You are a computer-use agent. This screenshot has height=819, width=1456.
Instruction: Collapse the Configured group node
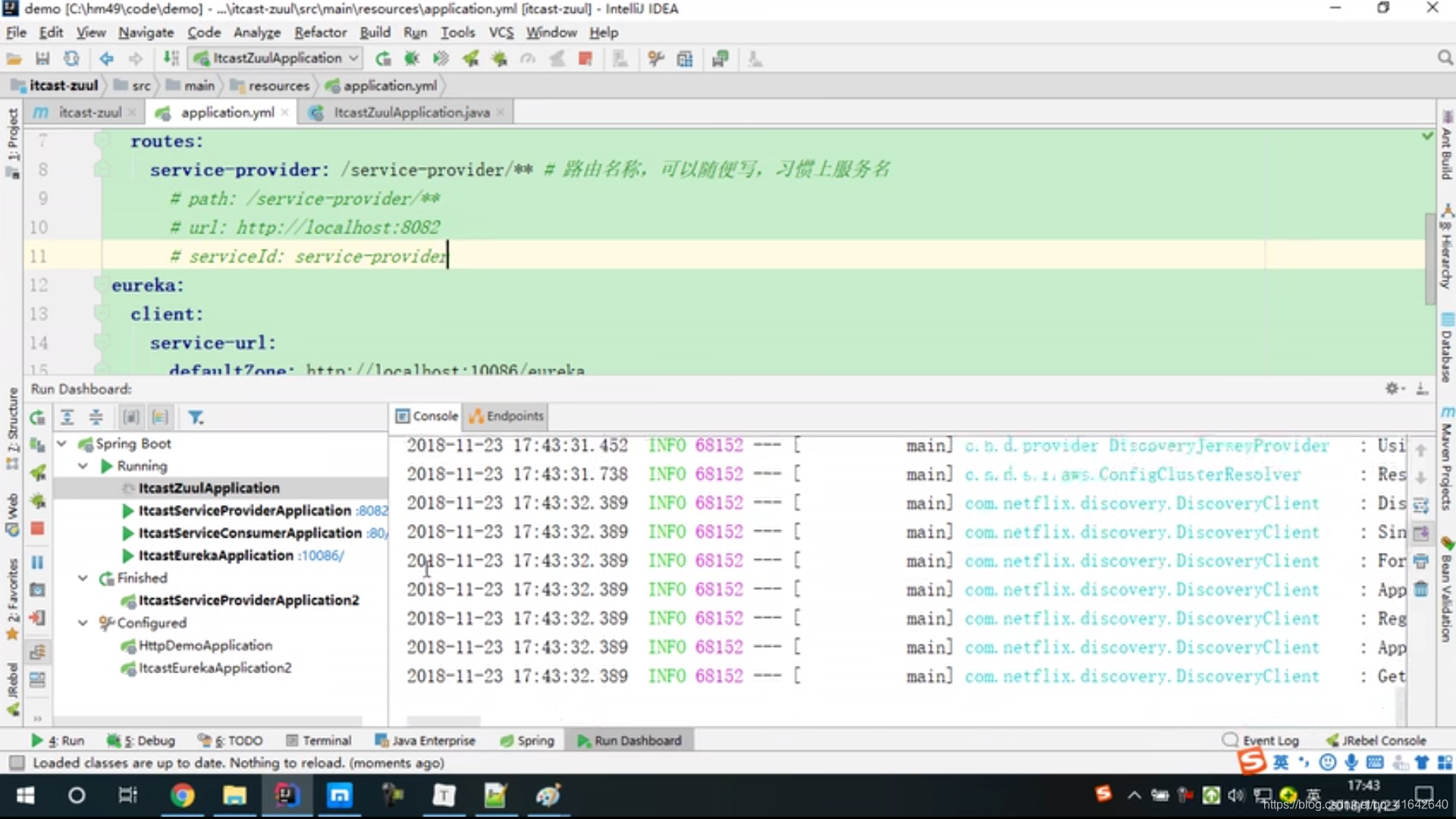[x=83, y=623]
